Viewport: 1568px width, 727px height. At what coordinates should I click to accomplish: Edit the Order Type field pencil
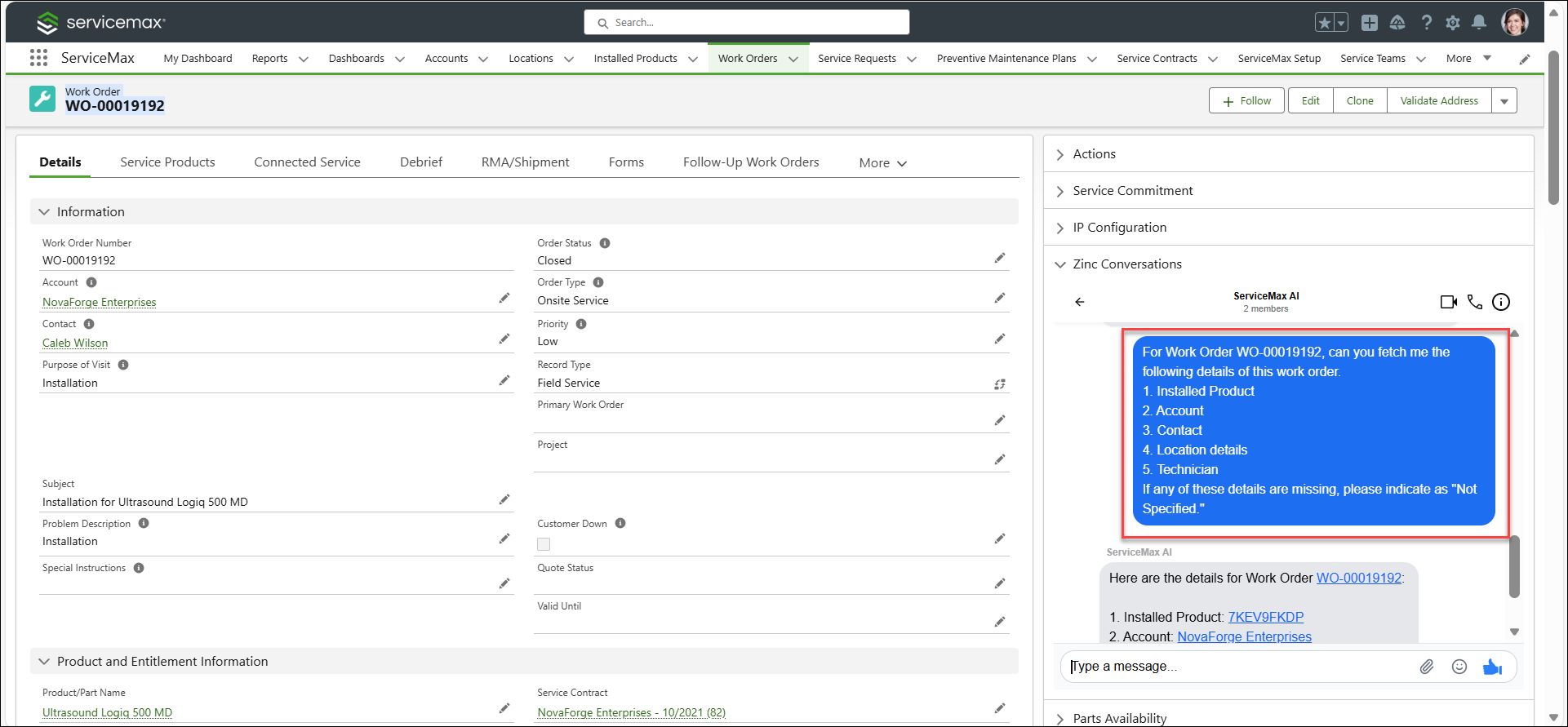(1000, 299)
